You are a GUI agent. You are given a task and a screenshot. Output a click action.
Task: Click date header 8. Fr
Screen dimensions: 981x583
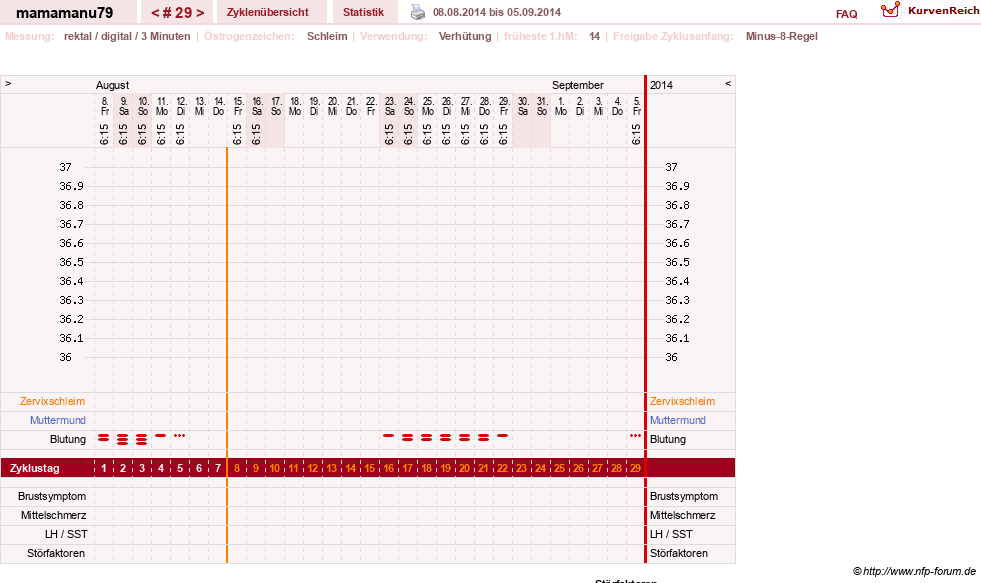click(x=104, y=106)
